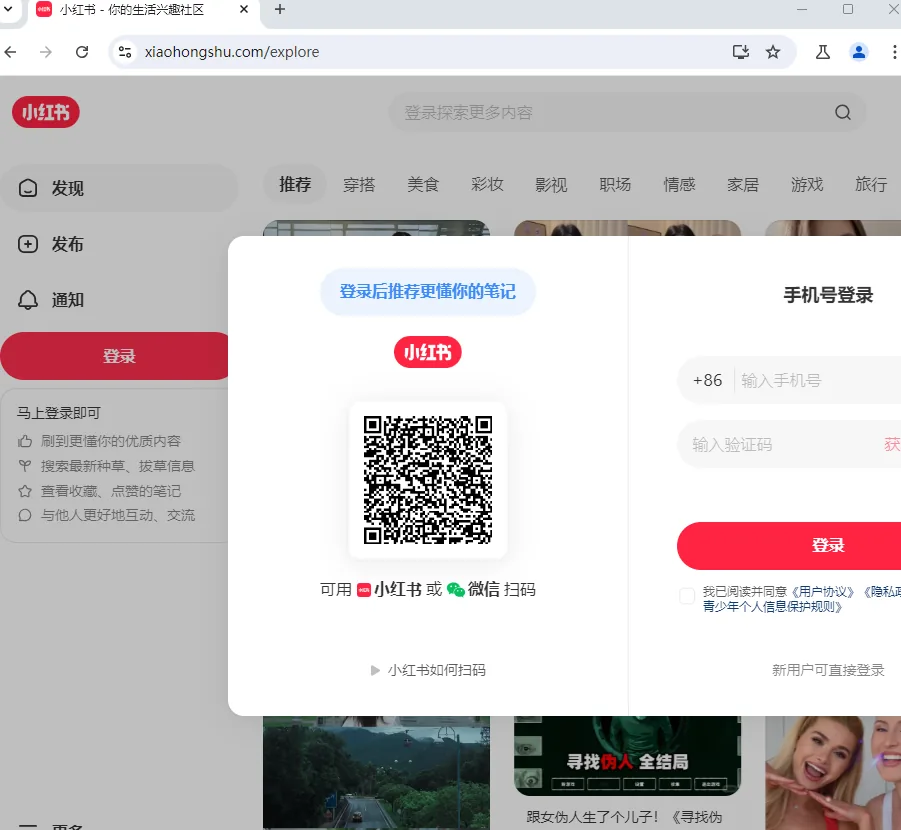This screenshot has width=901, height=830.
Task: Click 马上登录即可 heading
Action: coord(59,413)
